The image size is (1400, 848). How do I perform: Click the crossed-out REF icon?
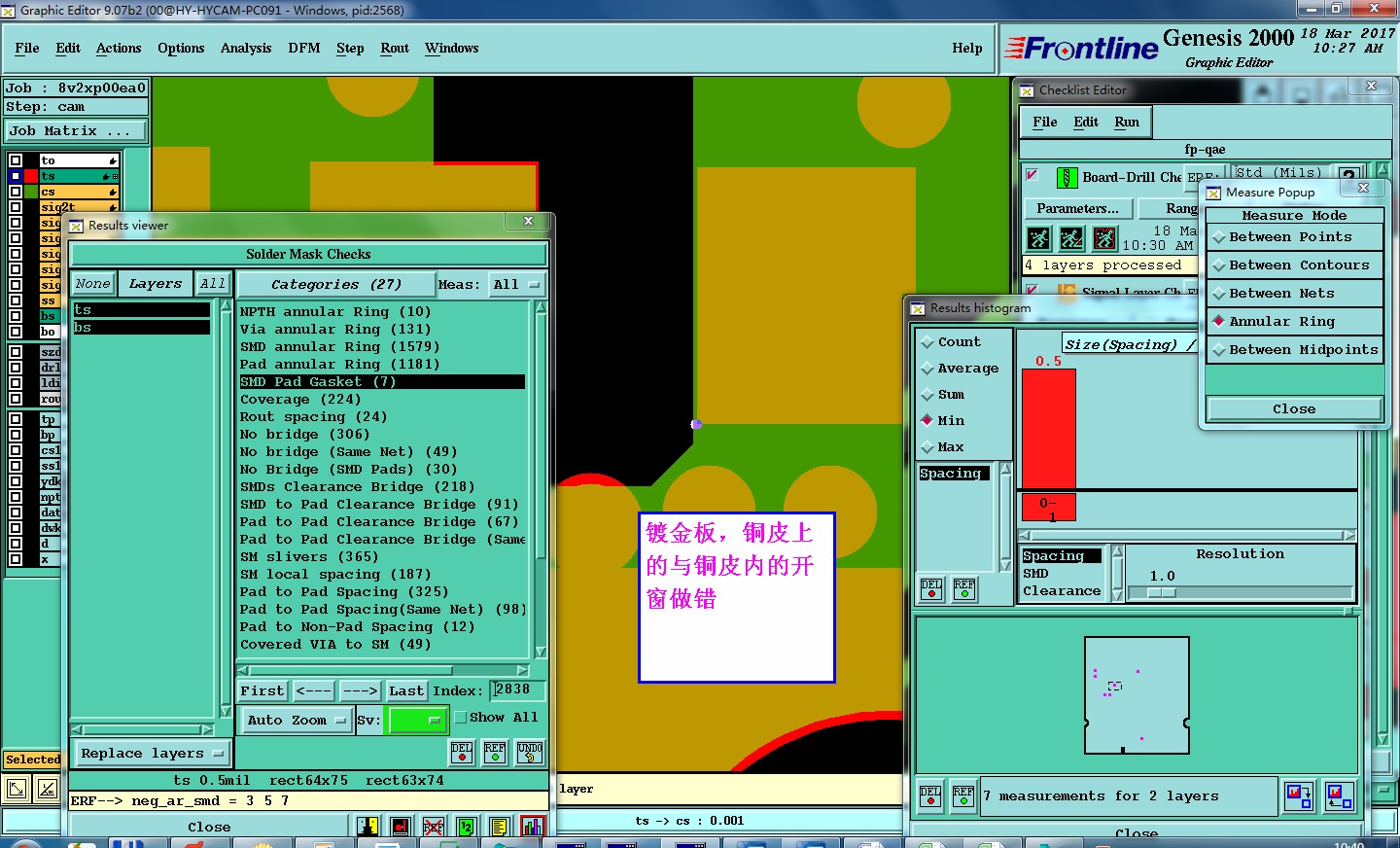pos(434,827)
